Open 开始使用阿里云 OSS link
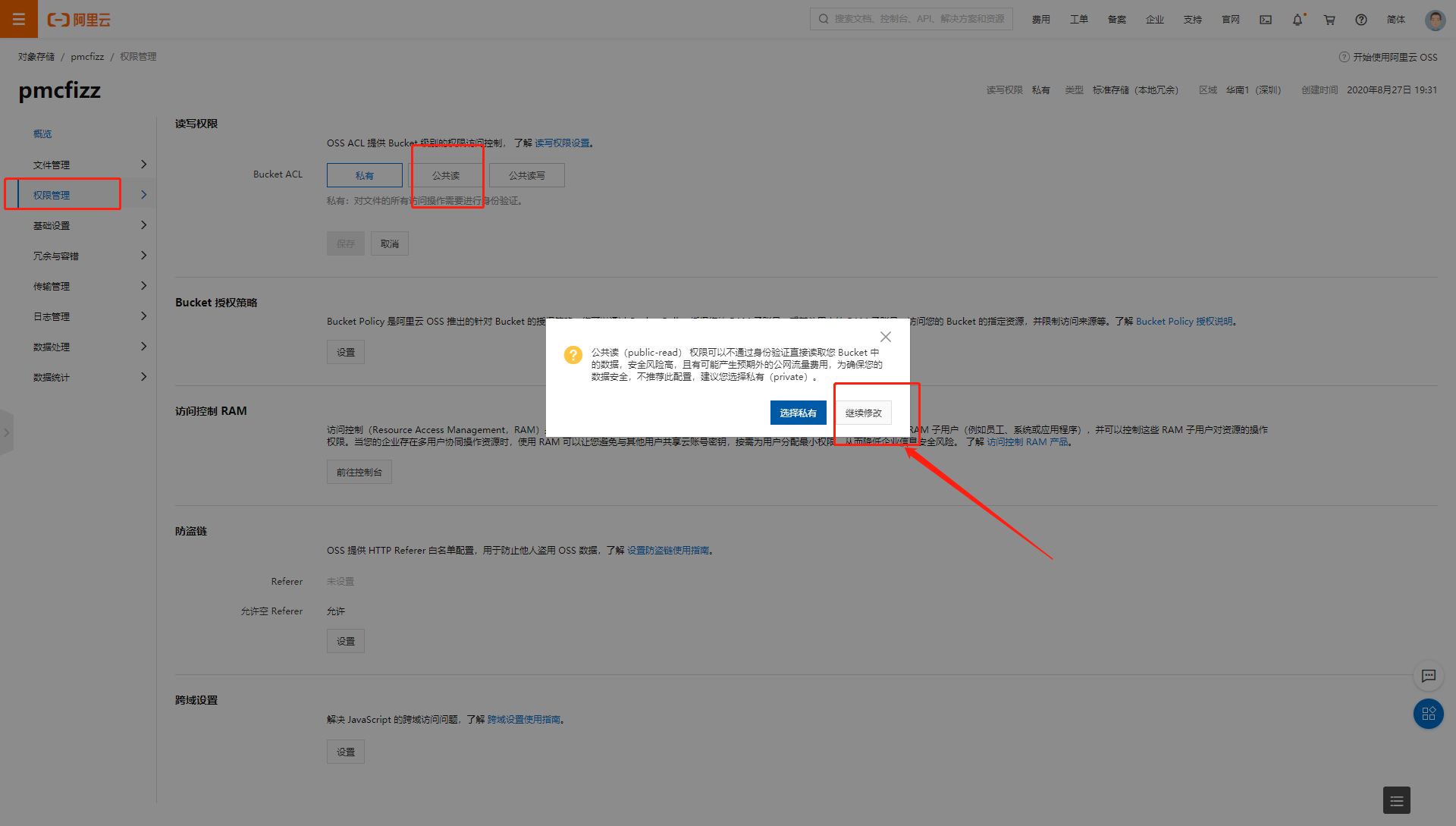 point(1389,57)
